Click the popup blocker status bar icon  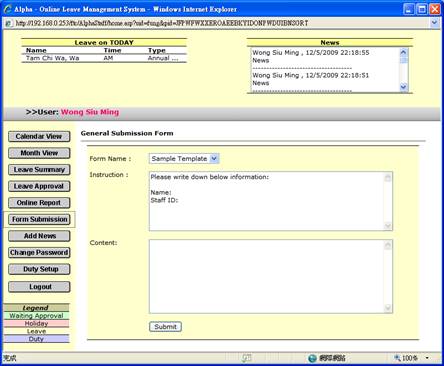click(246, 358)
